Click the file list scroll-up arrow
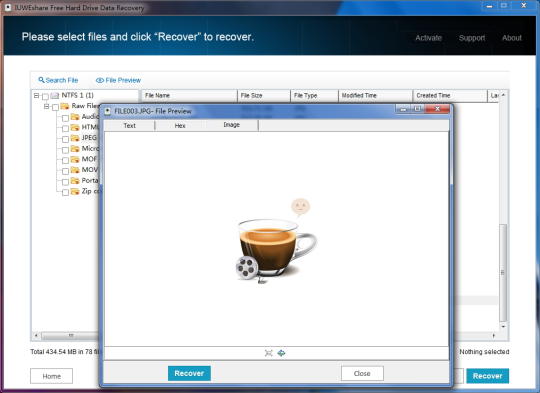This screenshot has height=393, width=540. click(503, 95)
